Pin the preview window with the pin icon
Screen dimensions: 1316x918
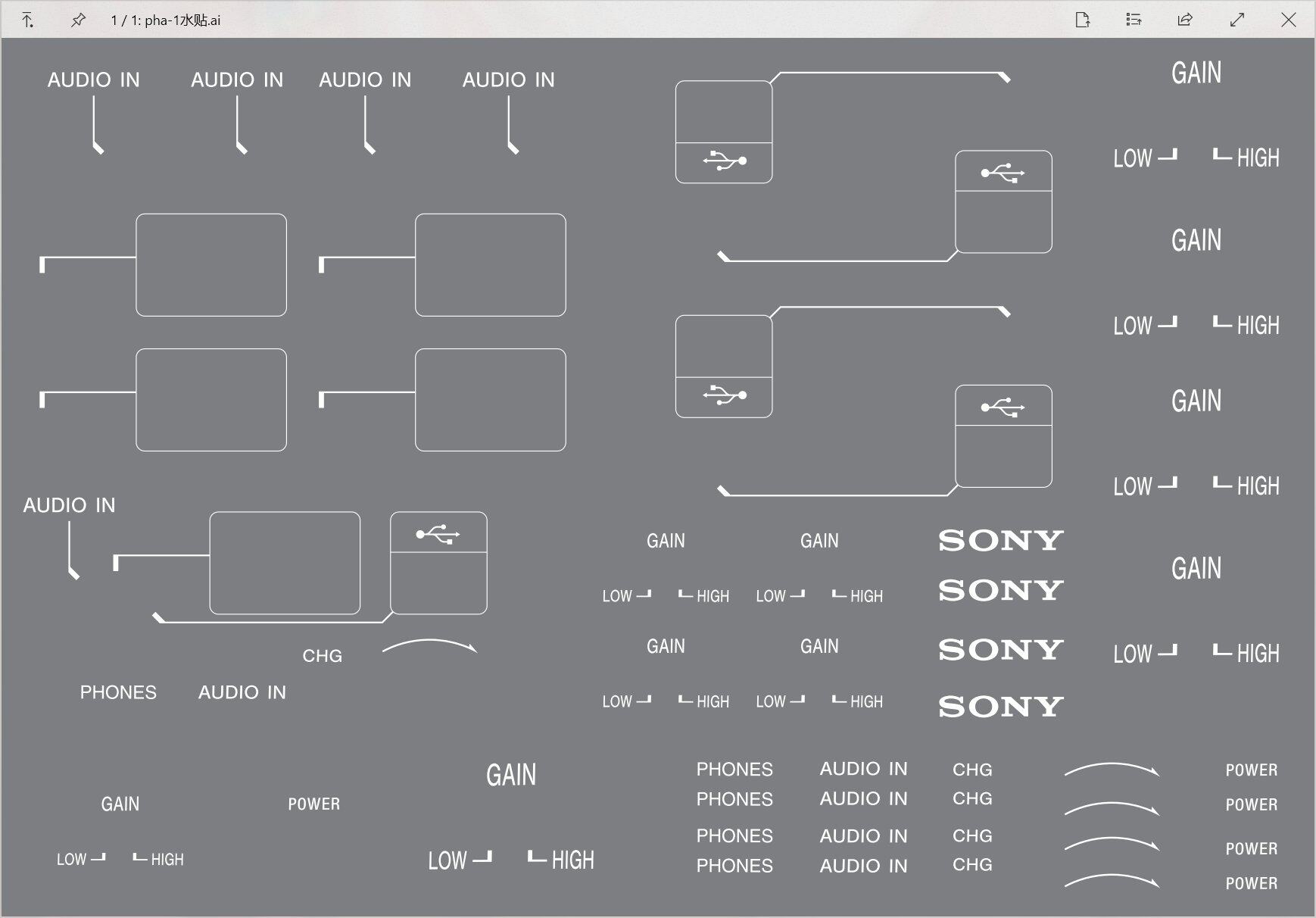78,20
